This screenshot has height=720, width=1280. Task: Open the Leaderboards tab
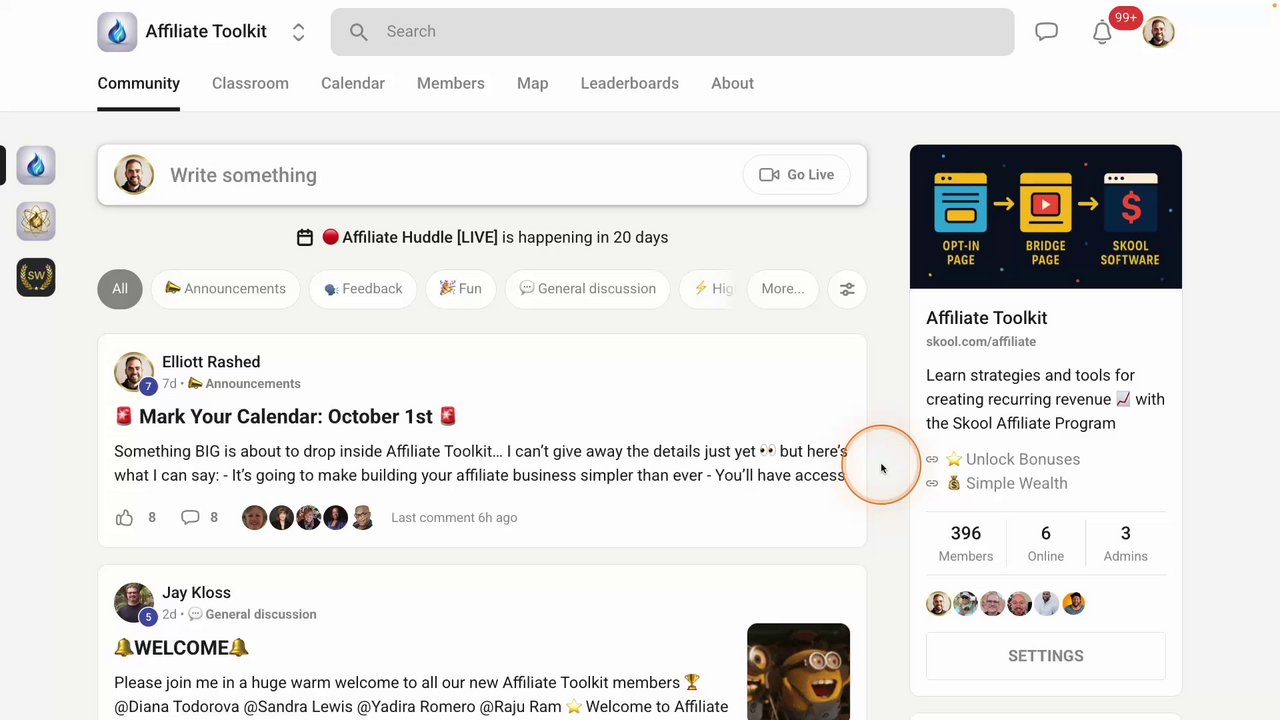pos(629,83)
